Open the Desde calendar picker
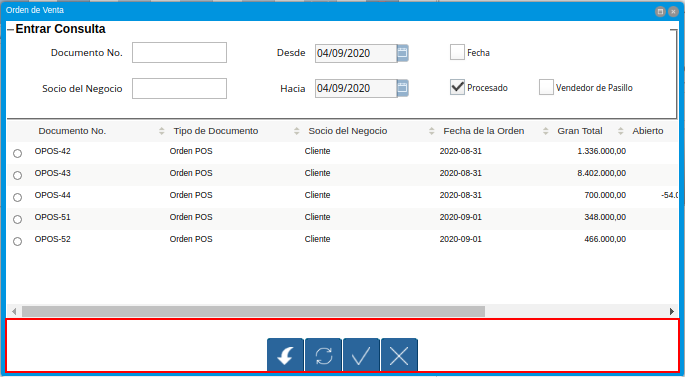 coord(402,53)
